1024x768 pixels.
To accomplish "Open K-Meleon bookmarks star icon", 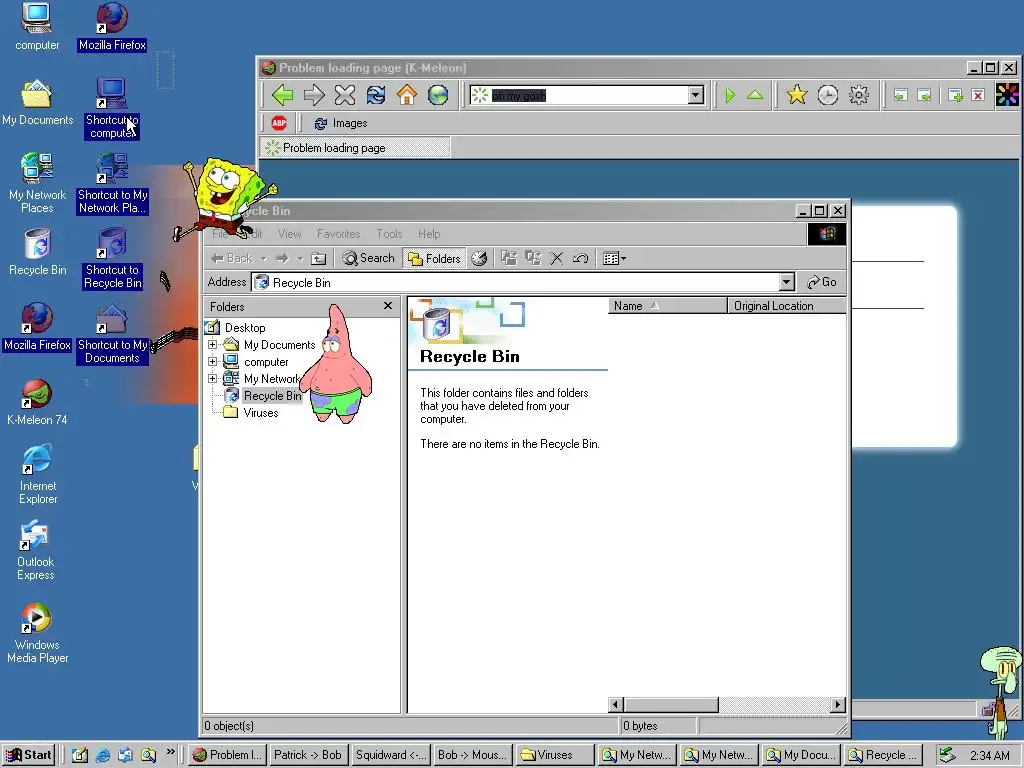I will point(796,95).
